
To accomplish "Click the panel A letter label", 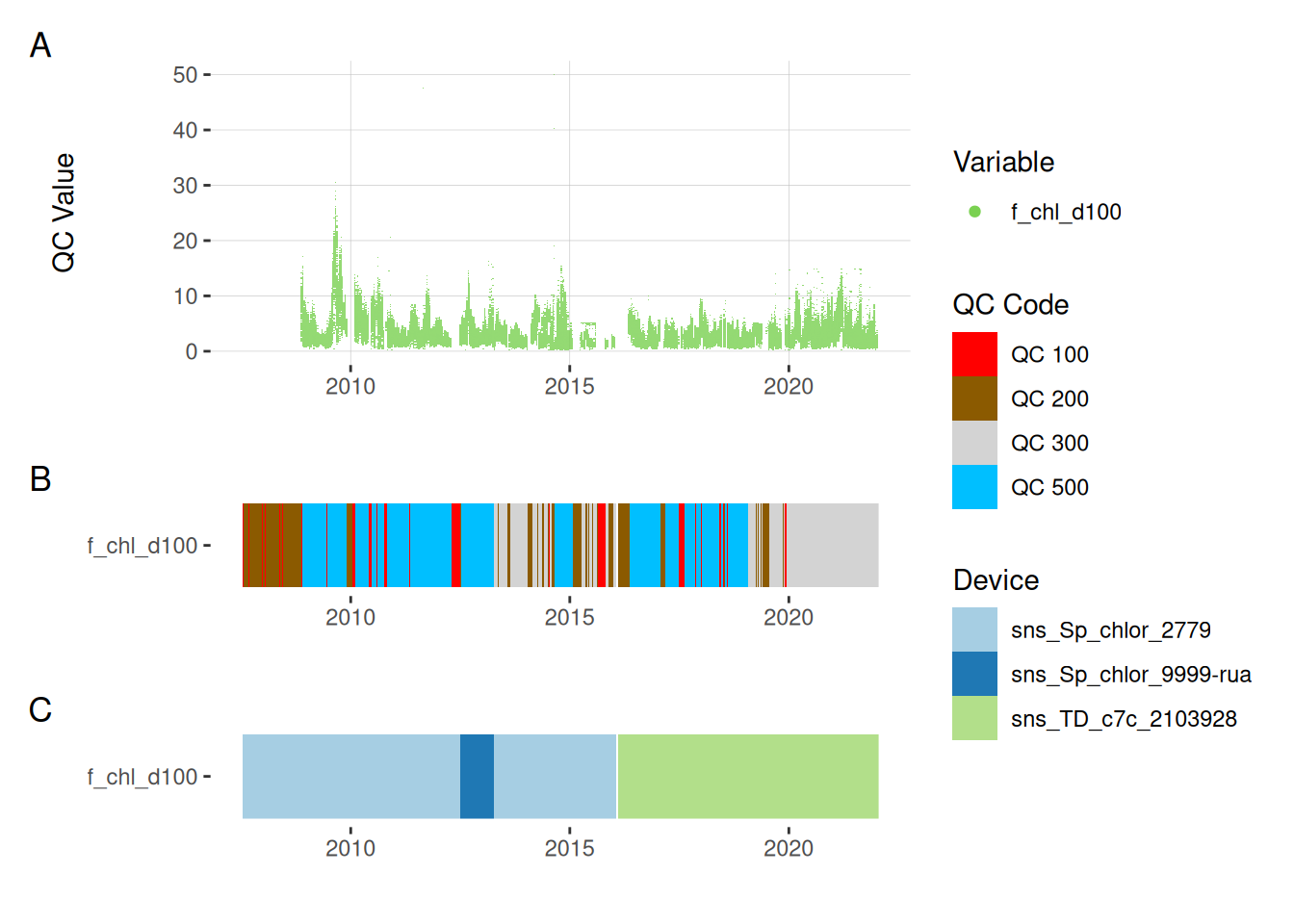I will click(x=40, y=45).
